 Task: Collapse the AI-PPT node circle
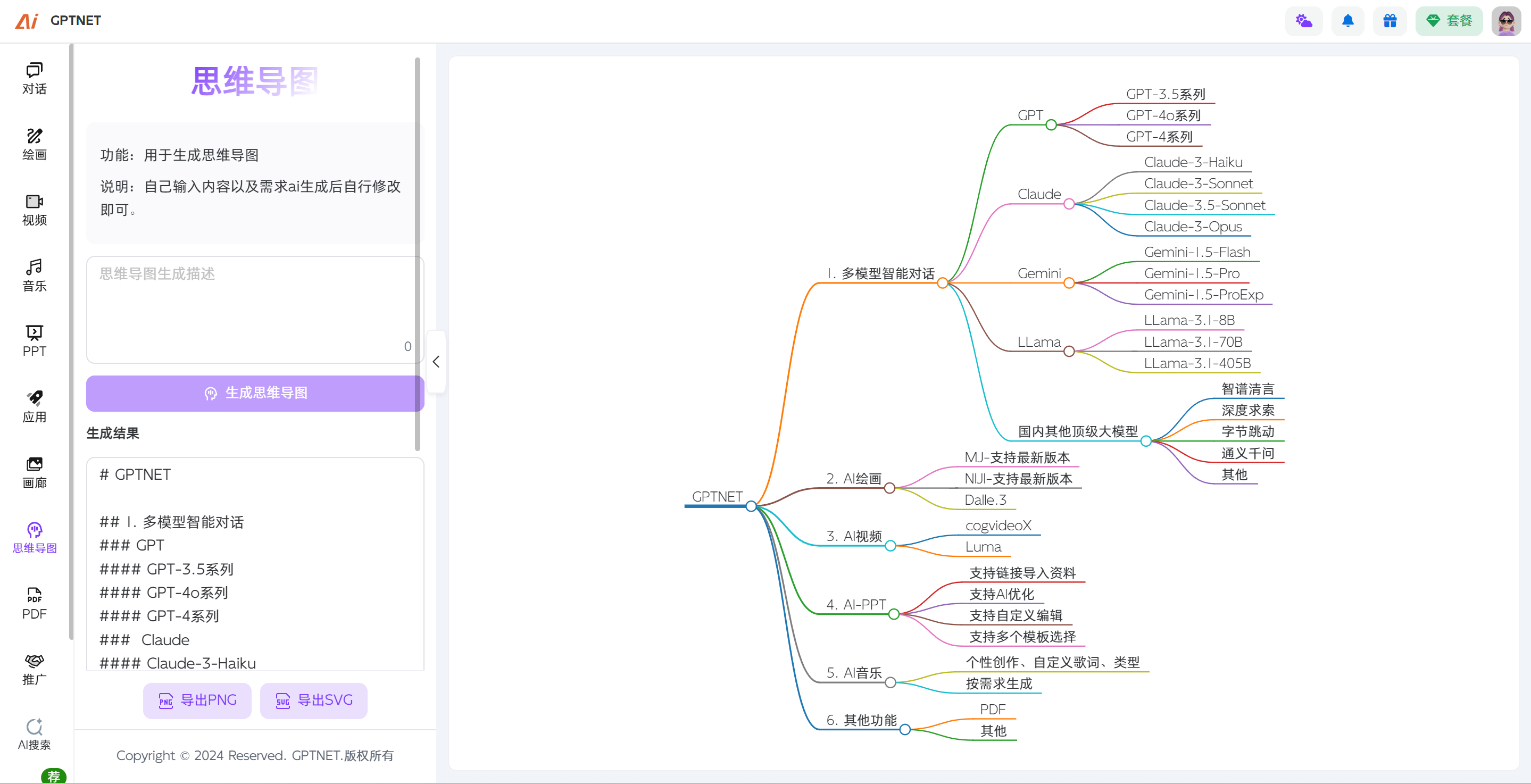point(894,614)
